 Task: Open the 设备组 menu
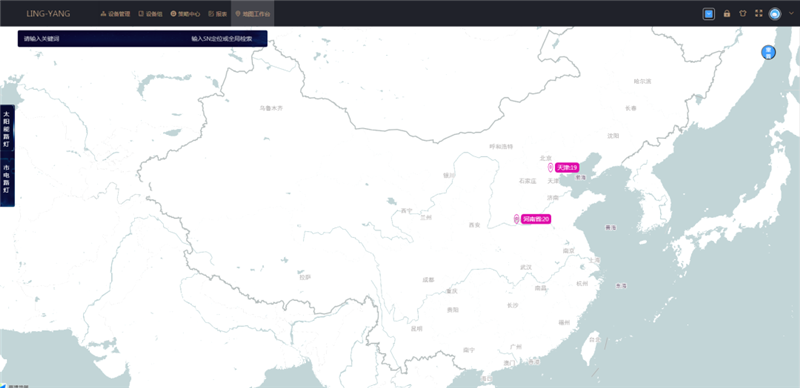click(151, 14)
